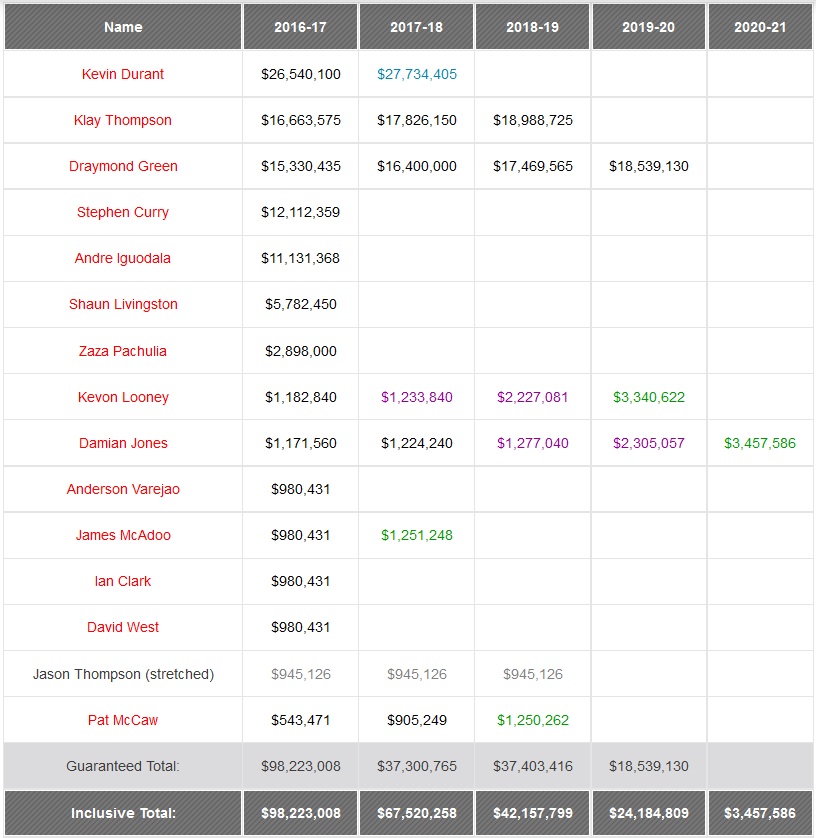The width and height of the screenshot is (816, 838).
Task: Click the 2020-21 column header
Action: click(x=760, y=27)
